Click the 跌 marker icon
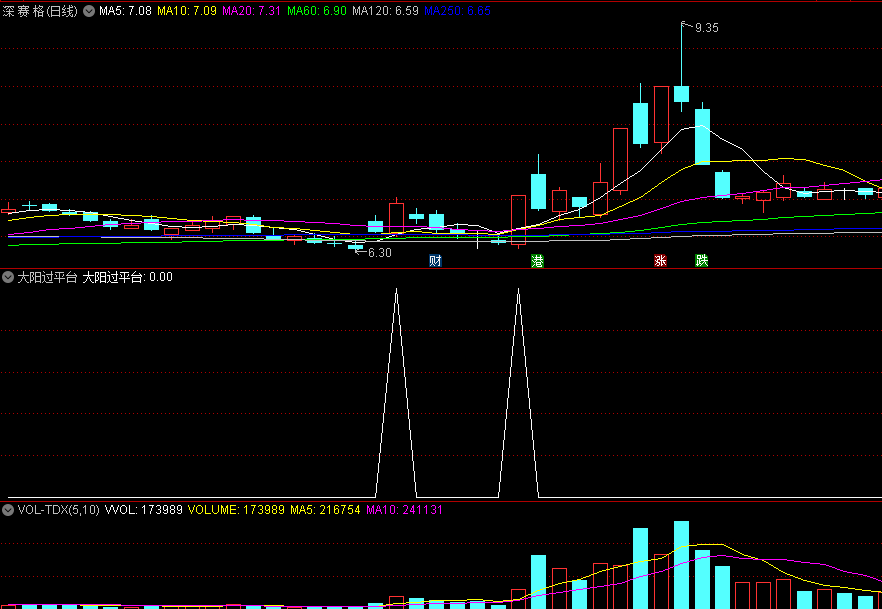This screenshot has height=609, width=882. point(701,261)
